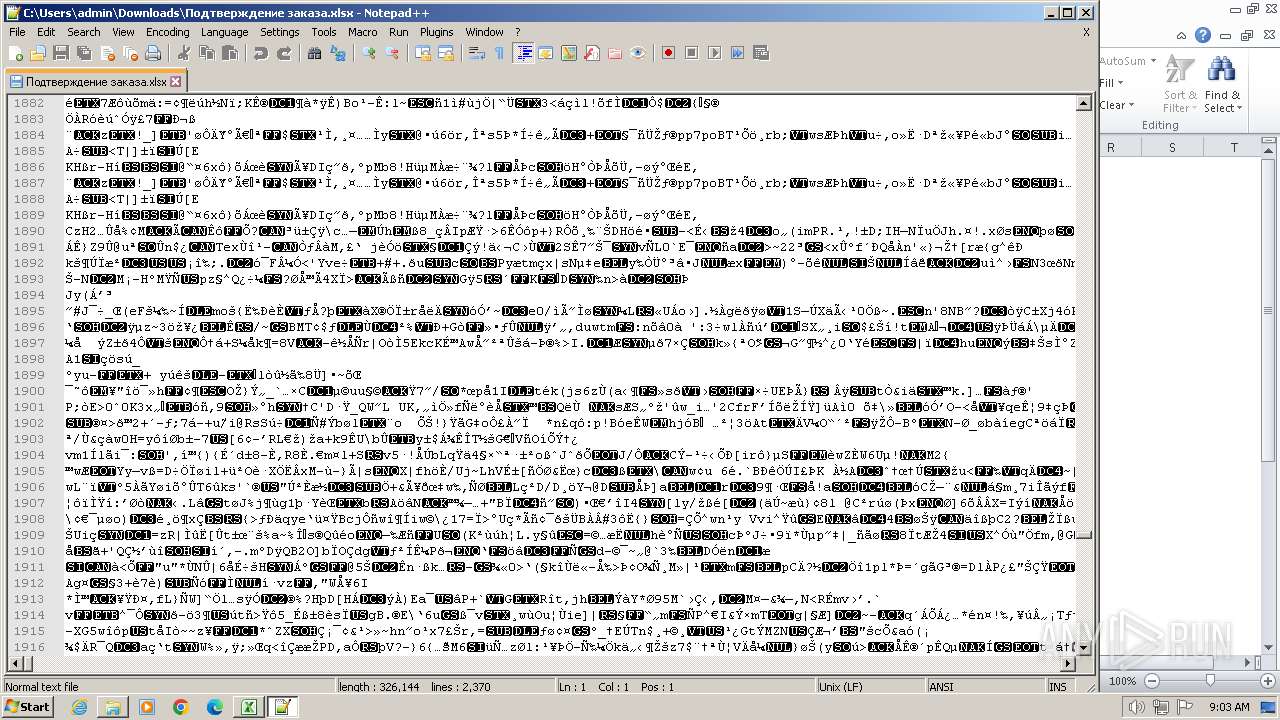Open the Windows Start menu
The width and height of the screenshot is (1280, 720).
[27, 706]
